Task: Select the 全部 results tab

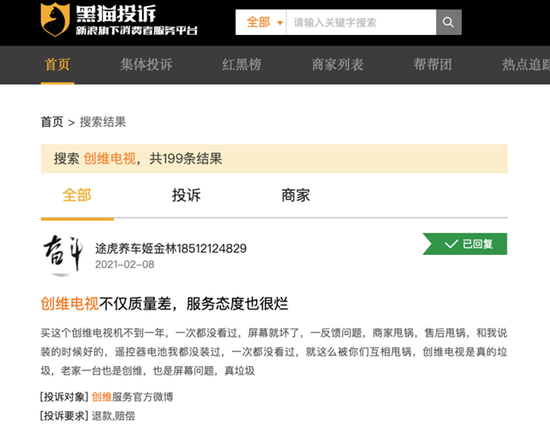Action: (x=77, y=195)
